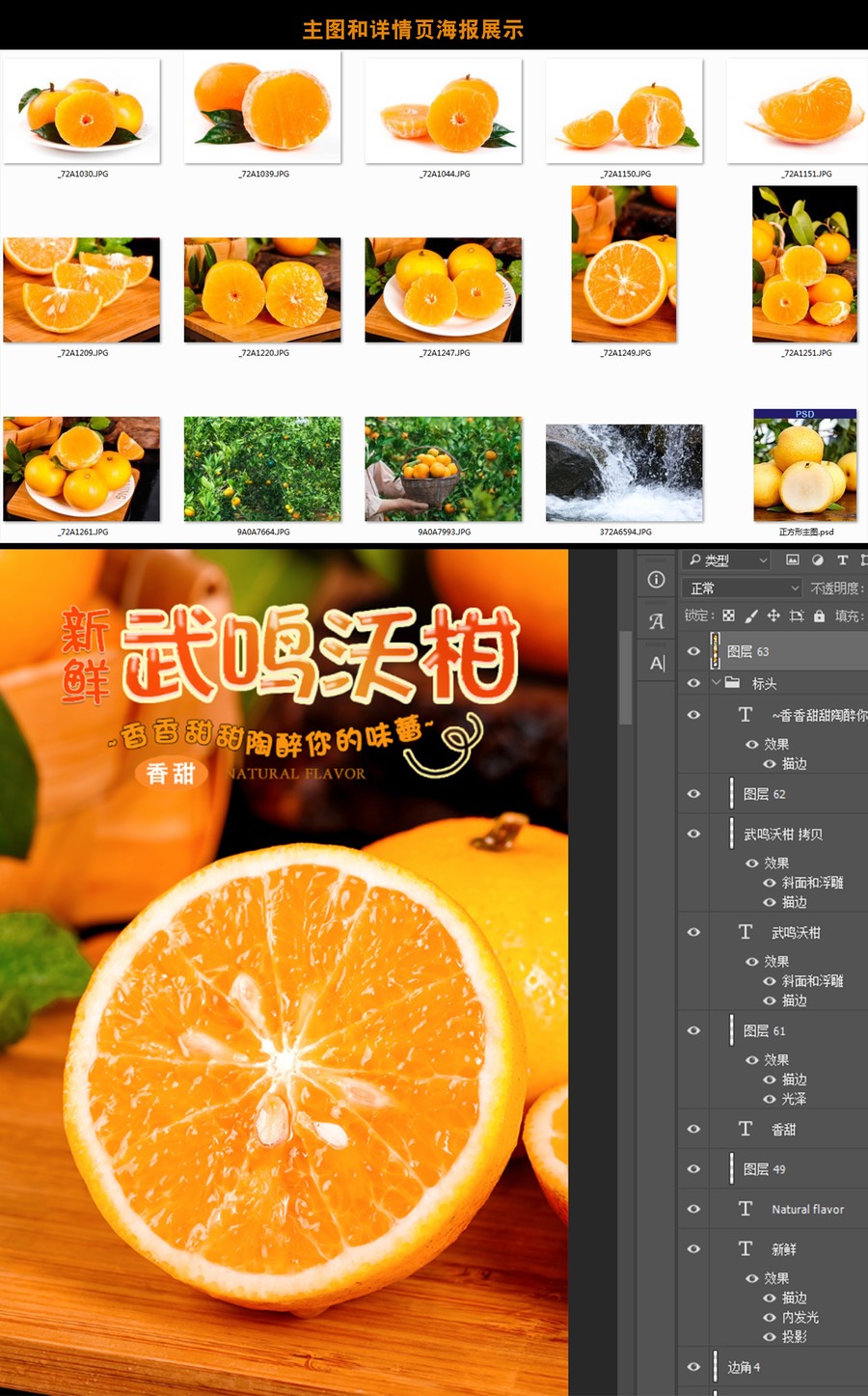Click T icon of 新鲜 layer
Viewport: 868px width, 1396px height.
[746, 1248]
